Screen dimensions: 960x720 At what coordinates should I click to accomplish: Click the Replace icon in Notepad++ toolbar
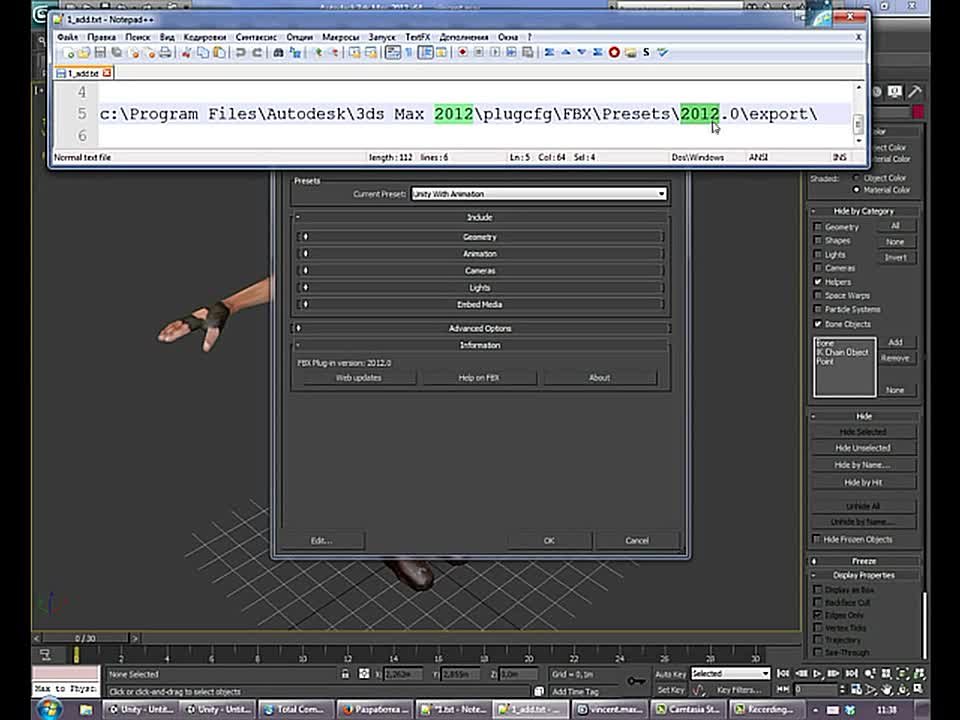click(295, 53)
